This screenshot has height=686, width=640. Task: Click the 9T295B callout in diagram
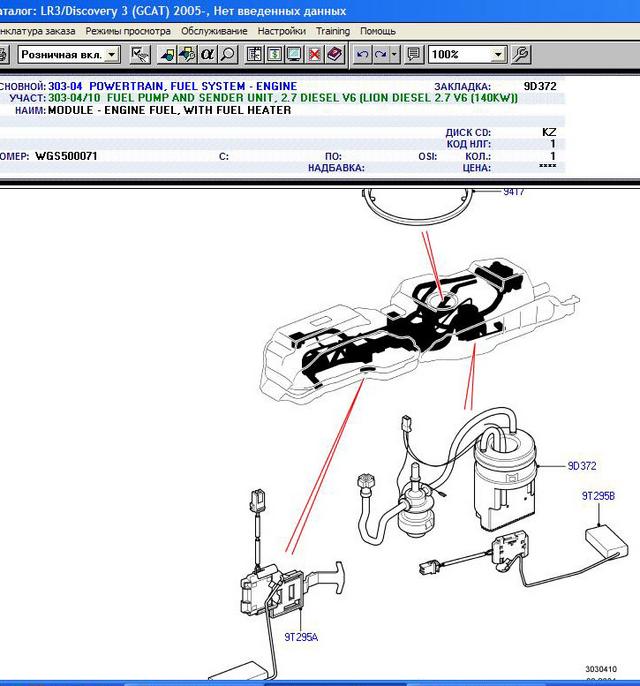click(x=598, y=496)
